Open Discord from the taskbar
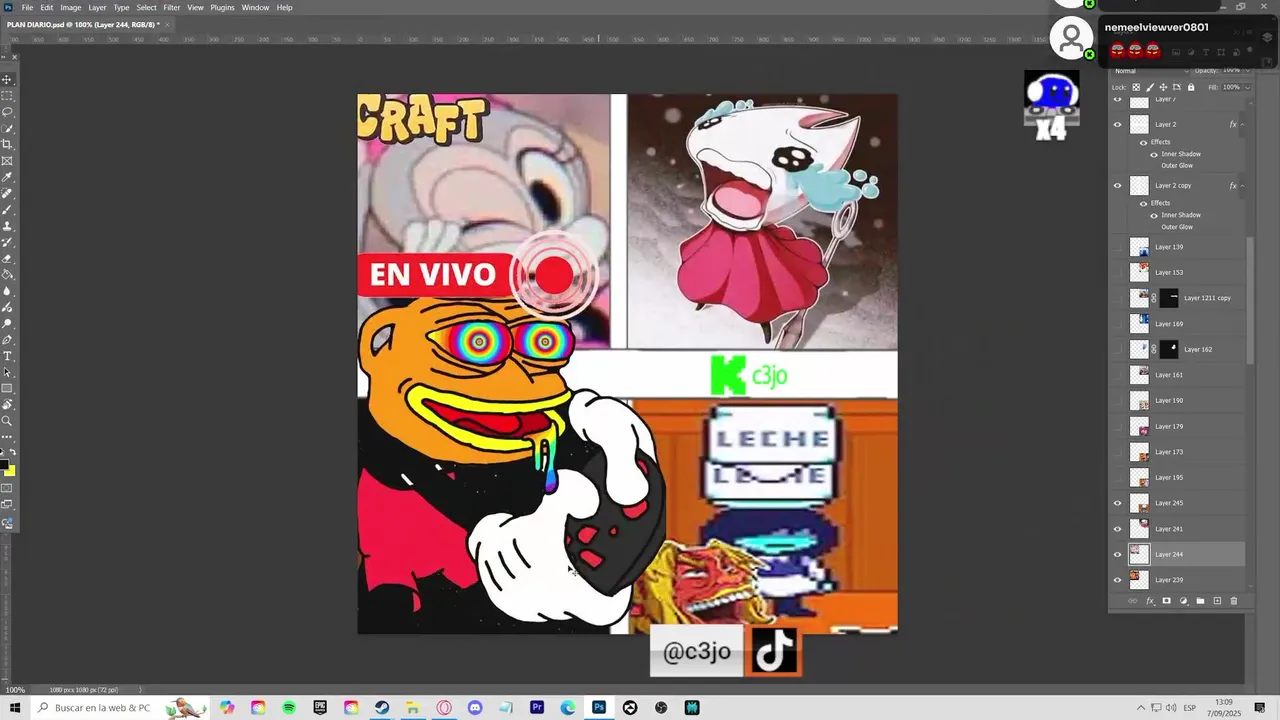Screen dimensions: 1280x720 pos(475,708)
